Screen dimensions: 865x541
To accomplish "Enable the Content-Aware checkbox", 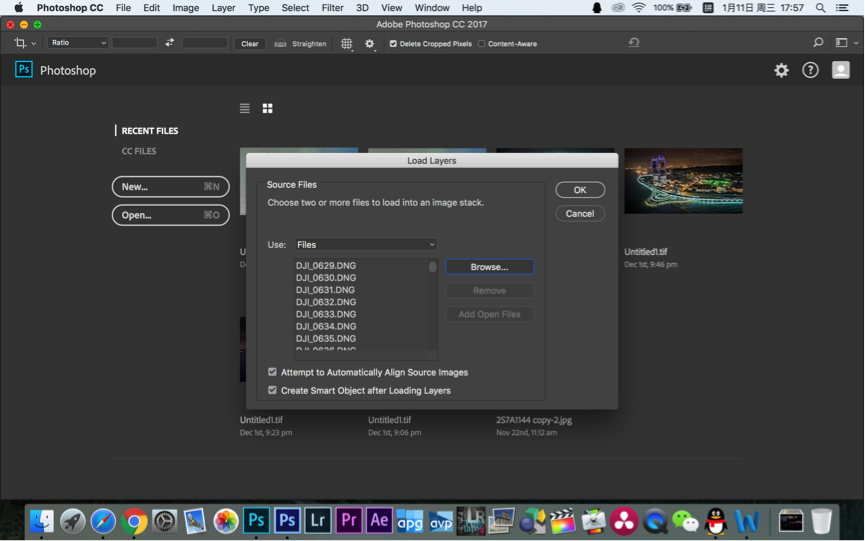I will point(482,44).
